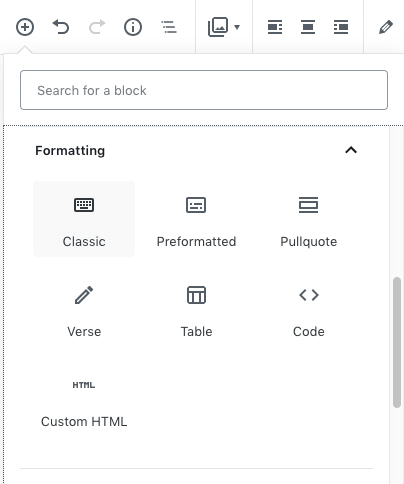404x484 pixels.
Task: Insert a Classic block
Action: click(84, 219)
